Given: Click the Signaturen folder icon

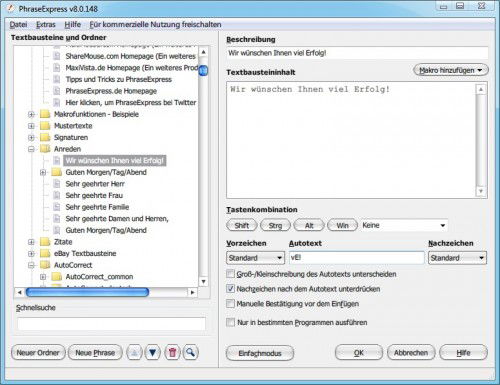Looking at the screenshot, I should point(45,137).
